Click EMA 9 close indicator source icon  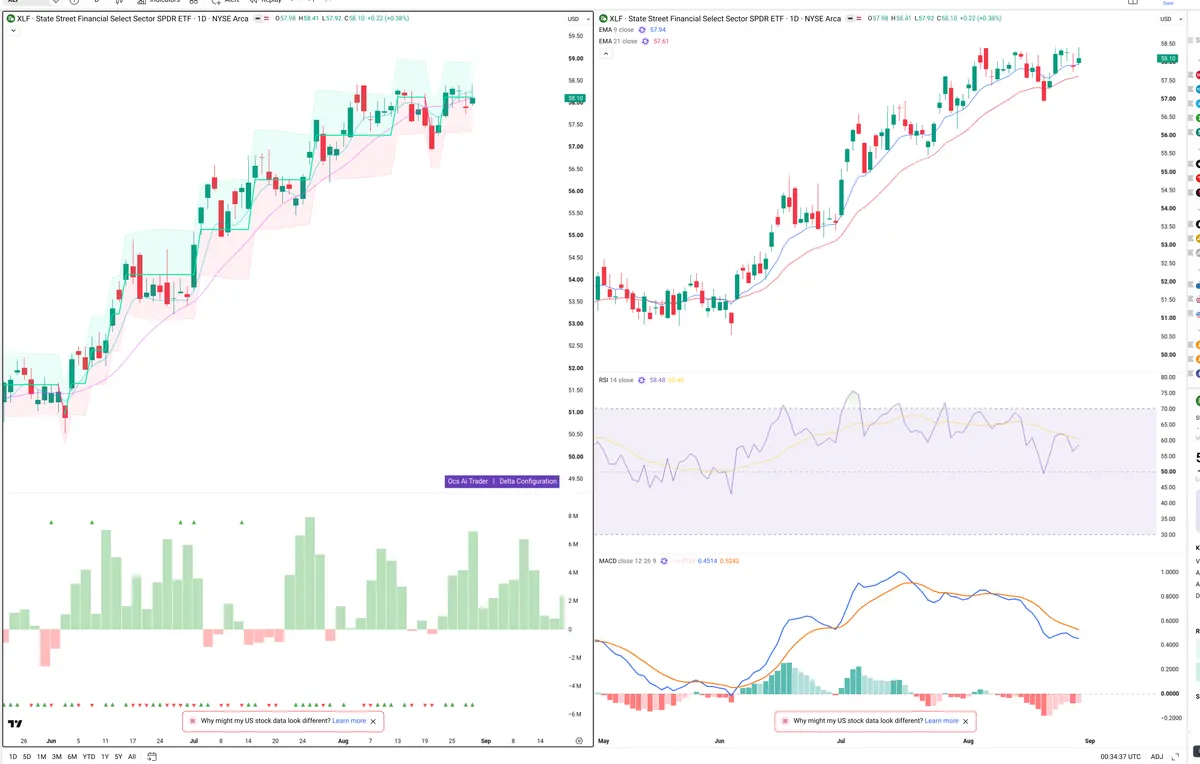[x=642, y=31]
